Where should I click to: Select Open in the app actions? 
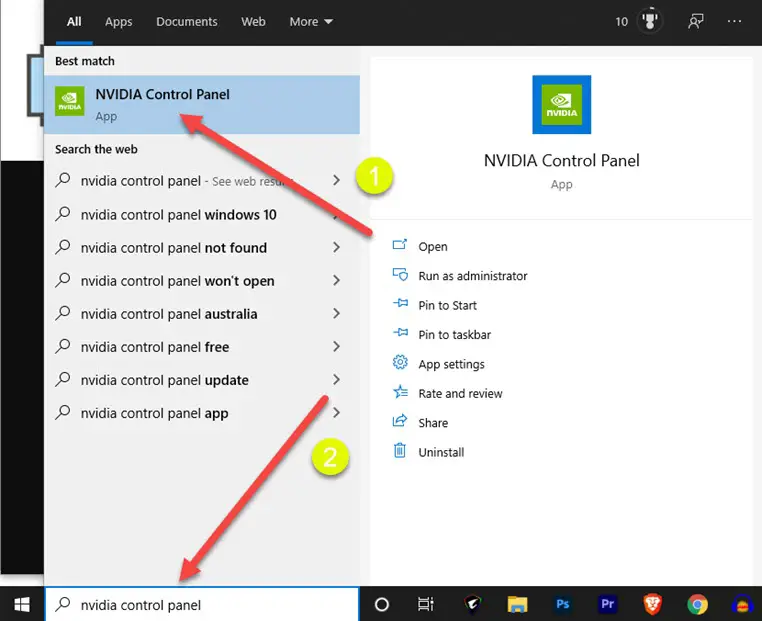(433, 247)
